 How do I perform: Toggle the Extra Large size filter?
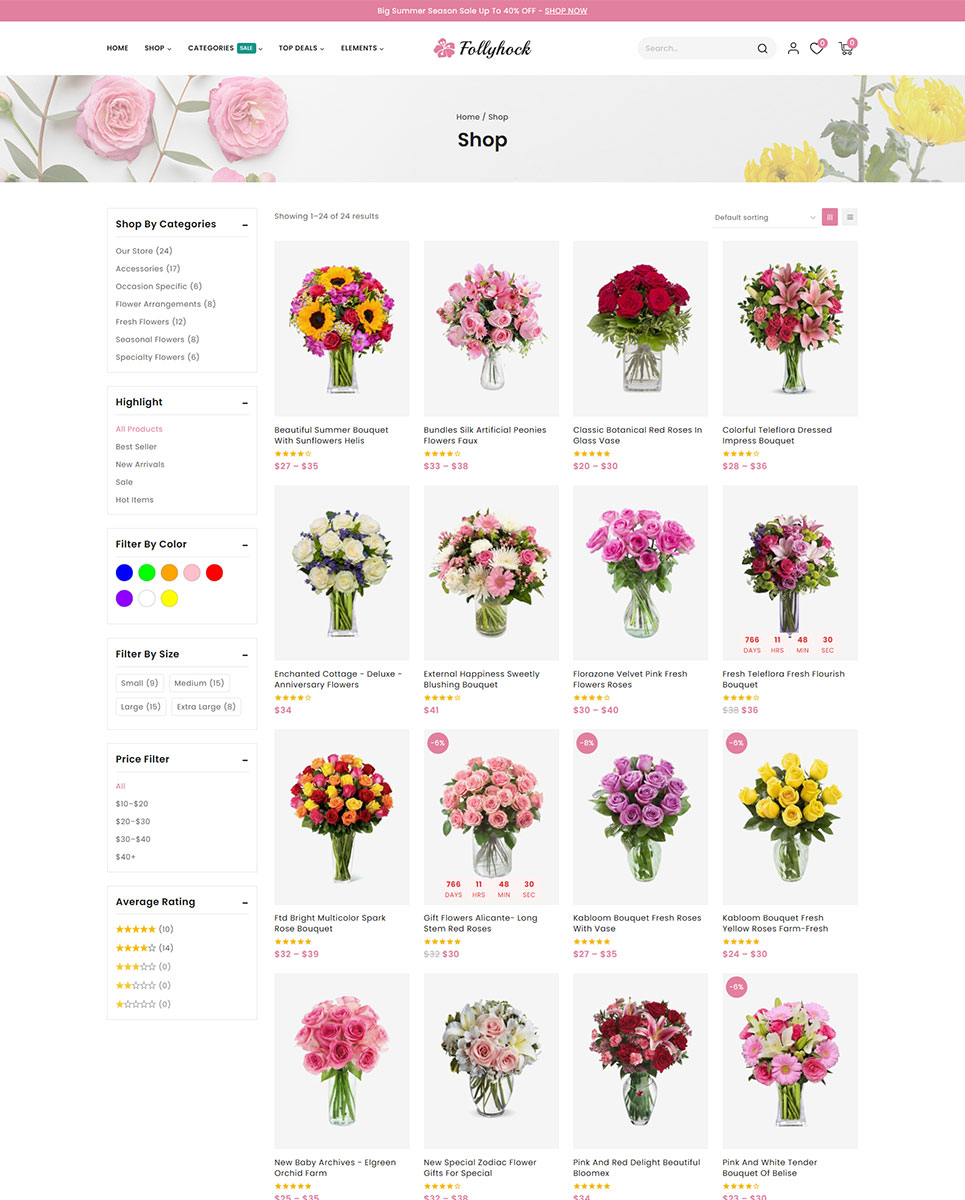coord(205,706)
